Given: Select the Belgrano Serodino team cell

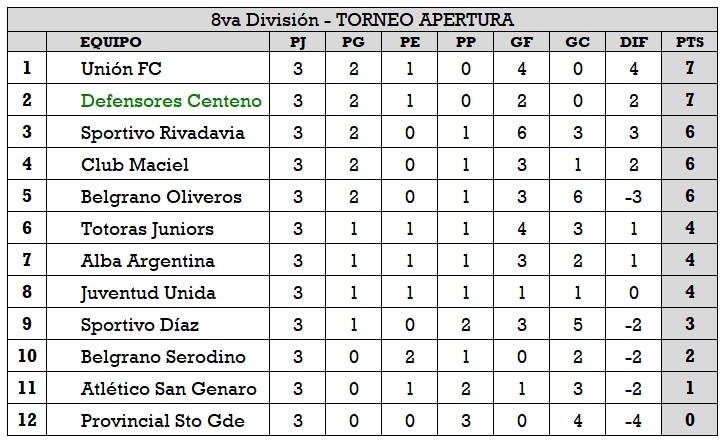Looking at the screenshot, I should (163, 357).
